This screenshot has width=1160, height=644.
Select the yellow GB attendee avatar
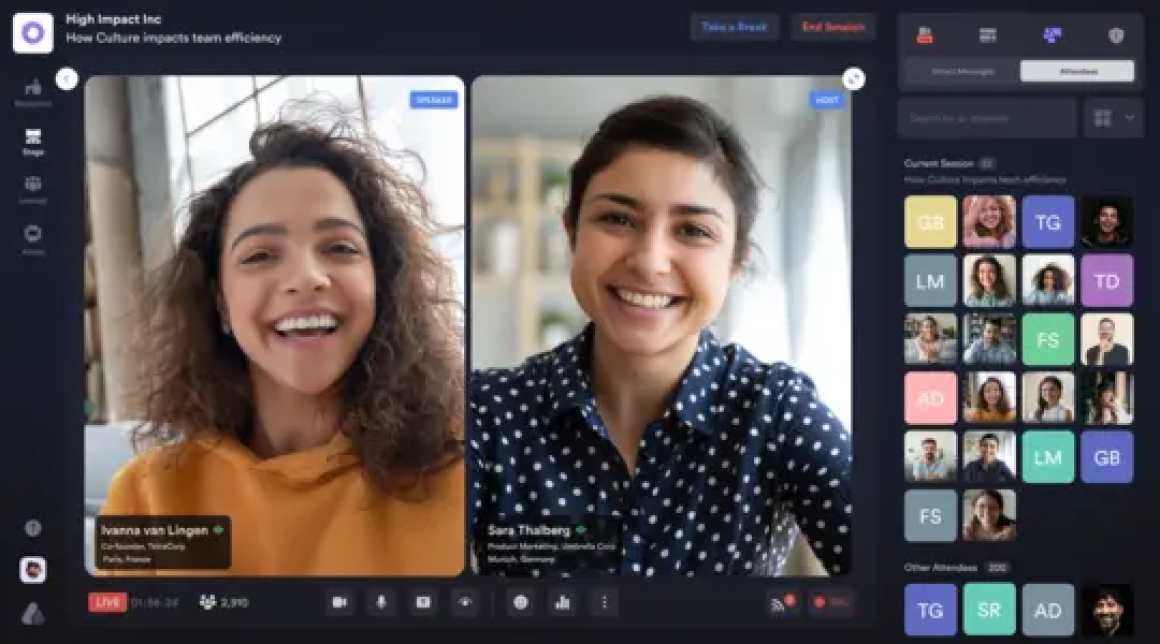[x=930, y=222]
